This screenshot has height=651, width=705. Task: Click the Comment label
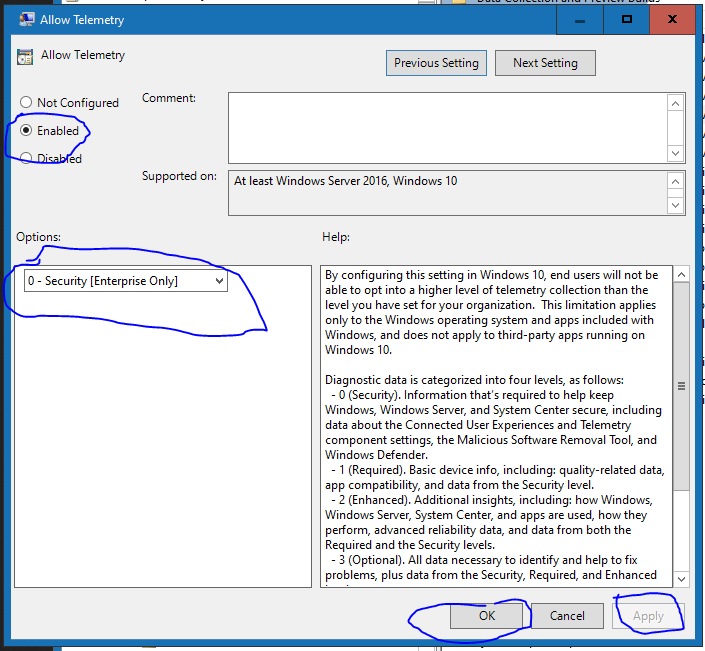tap(169, 98)
